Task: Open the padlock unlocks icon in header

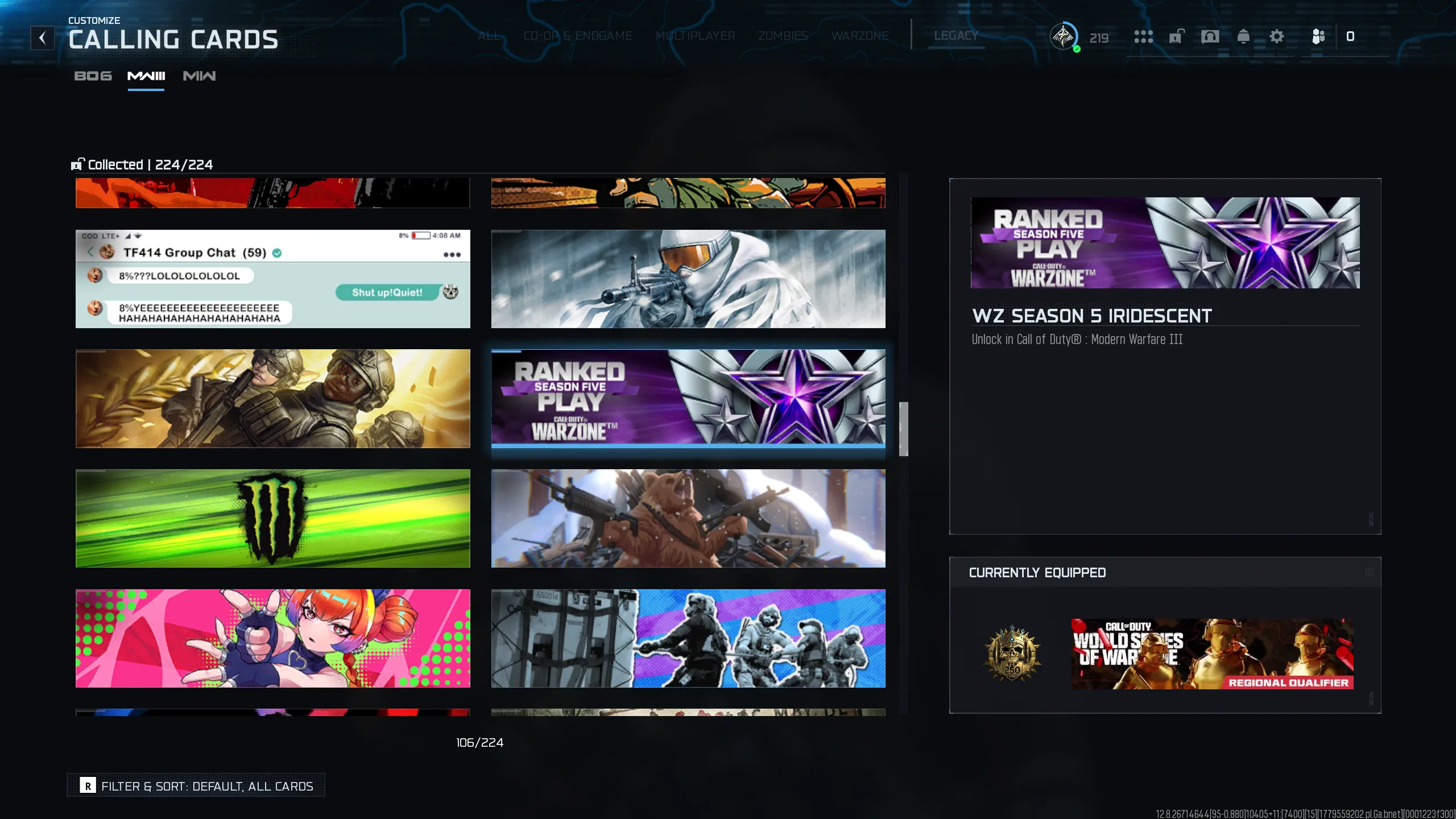Action: (x=1176, y=37)
